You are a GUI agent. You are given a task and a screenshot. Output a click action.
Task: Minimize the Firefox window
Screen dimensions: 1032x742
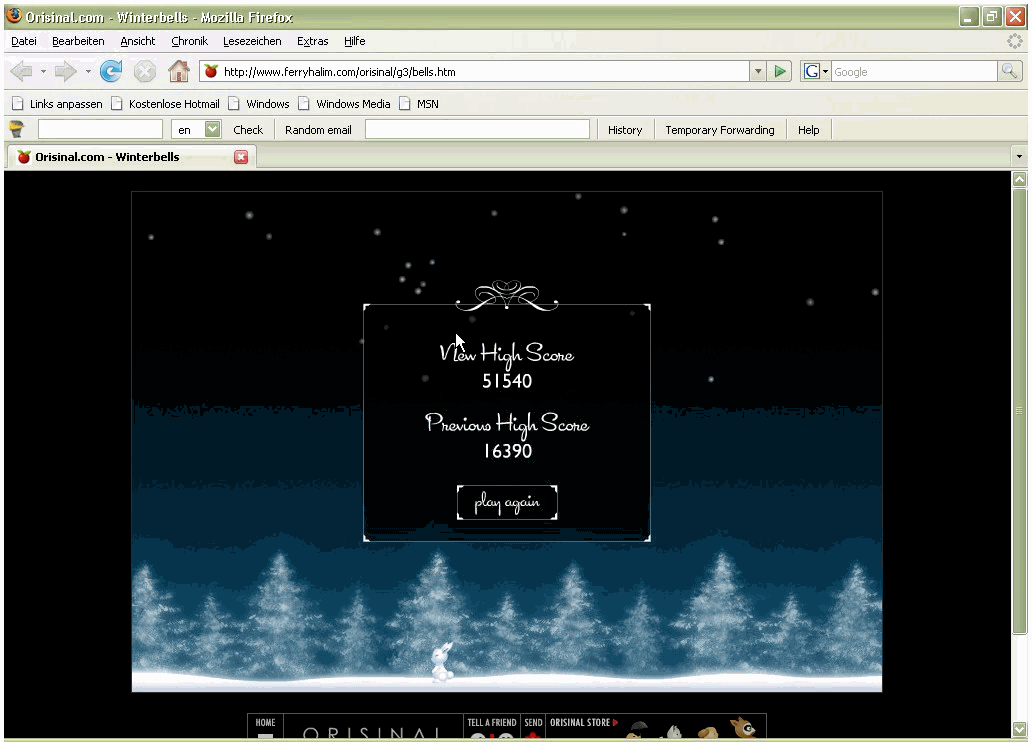(968, 16)
